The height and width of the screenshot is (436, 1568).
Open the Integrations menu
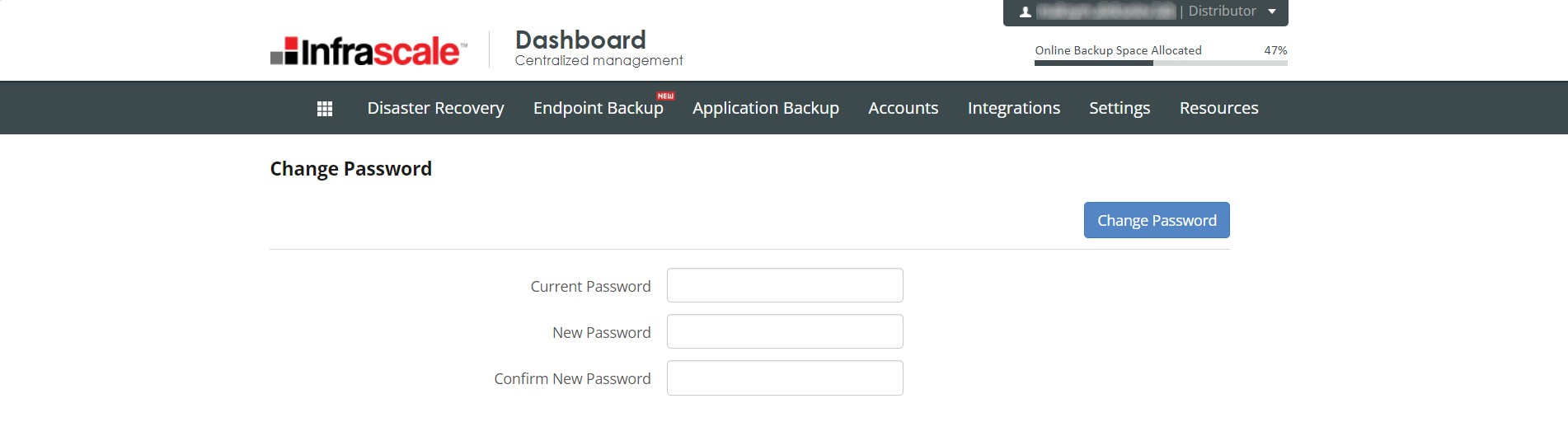[1013, 108]
